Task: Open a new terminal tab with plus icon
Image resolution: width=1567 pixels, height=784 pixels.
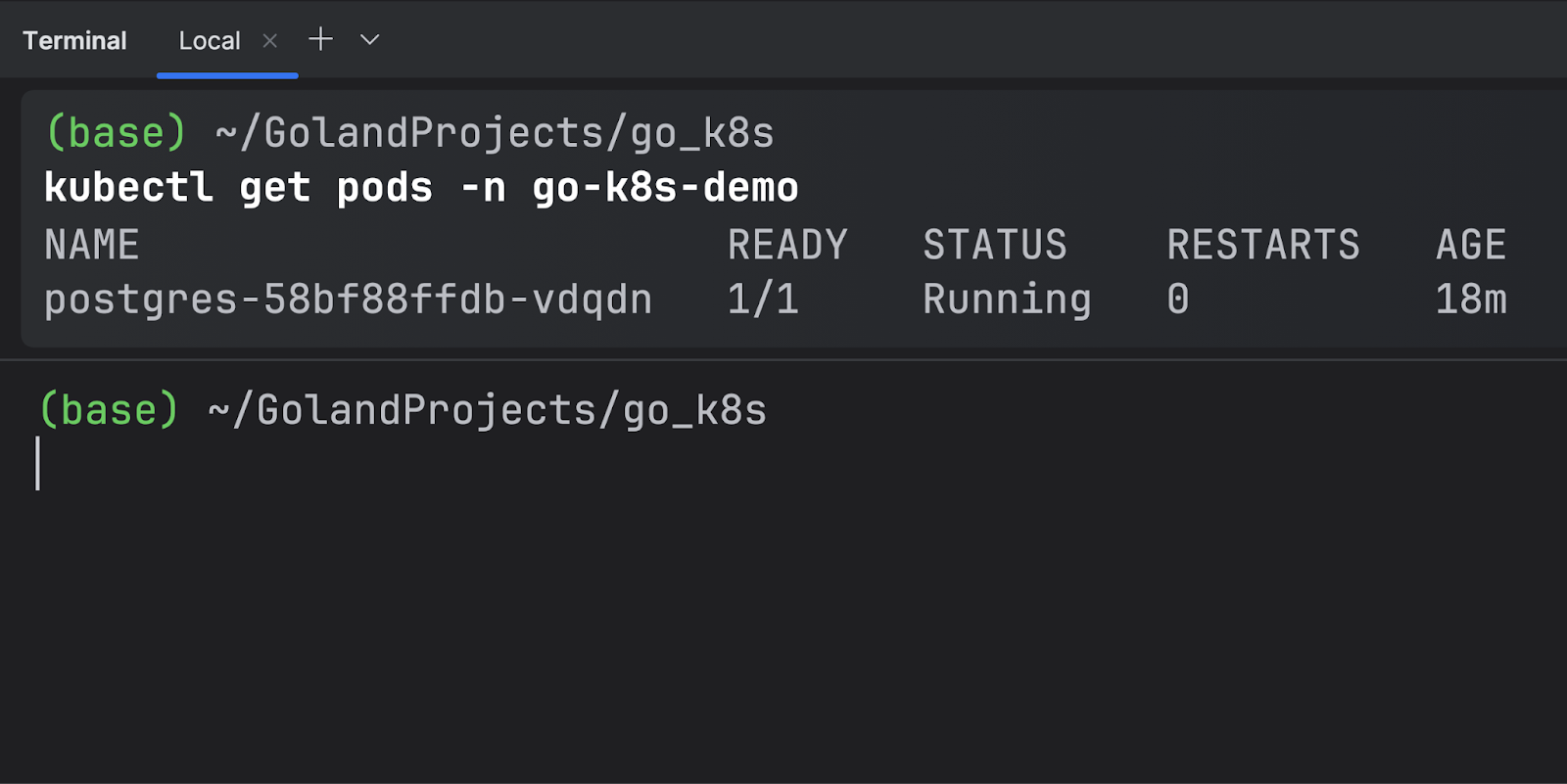Action: (320, 39)
